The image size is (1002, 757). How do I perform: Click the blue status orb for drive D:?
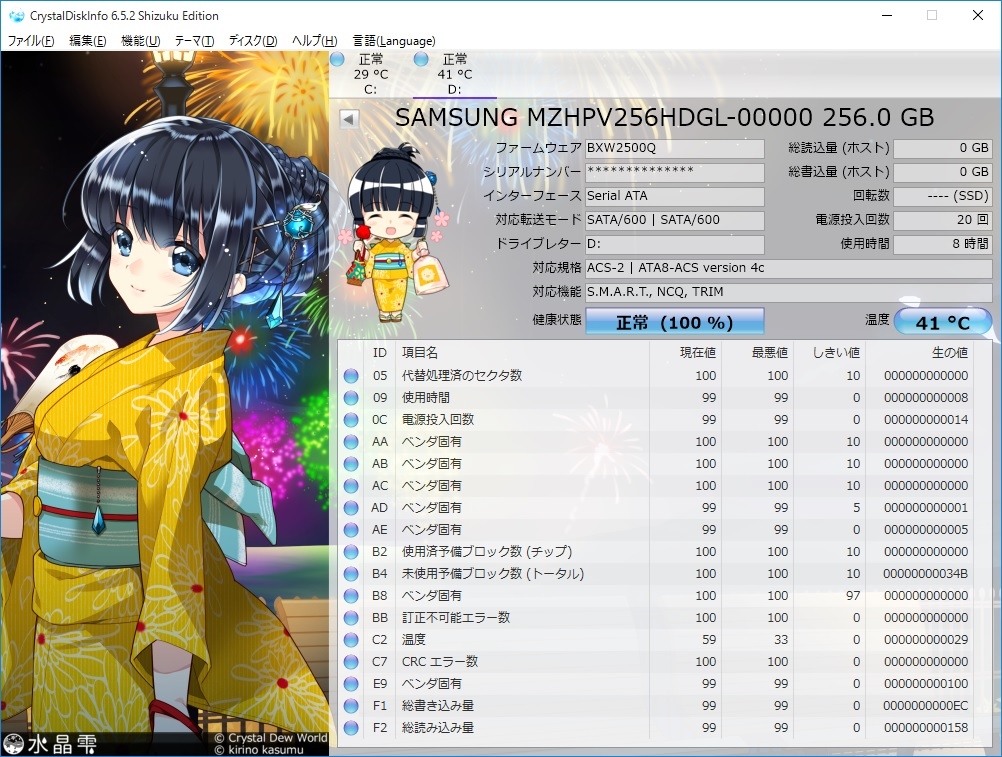tap(421, 59)
